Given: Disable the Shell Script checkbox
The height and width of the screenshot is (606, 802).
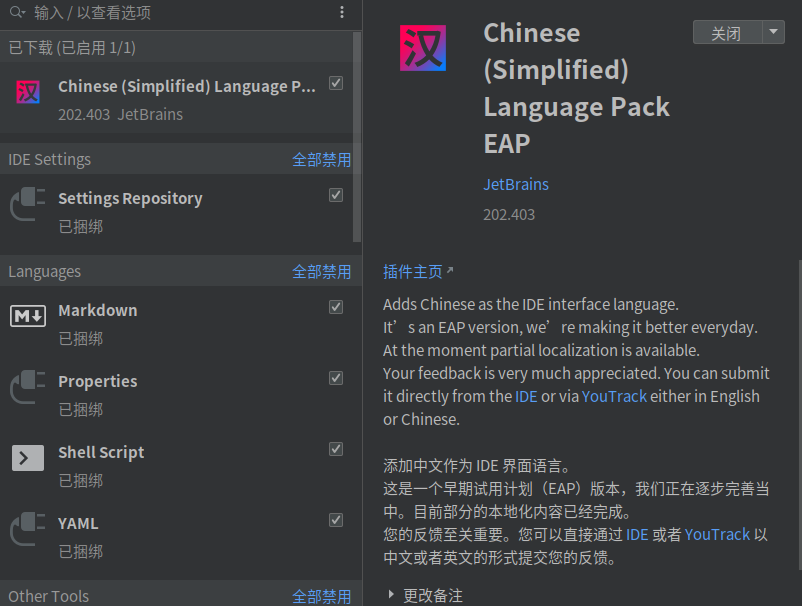Looking at the screenshot, I should point(336,449).
